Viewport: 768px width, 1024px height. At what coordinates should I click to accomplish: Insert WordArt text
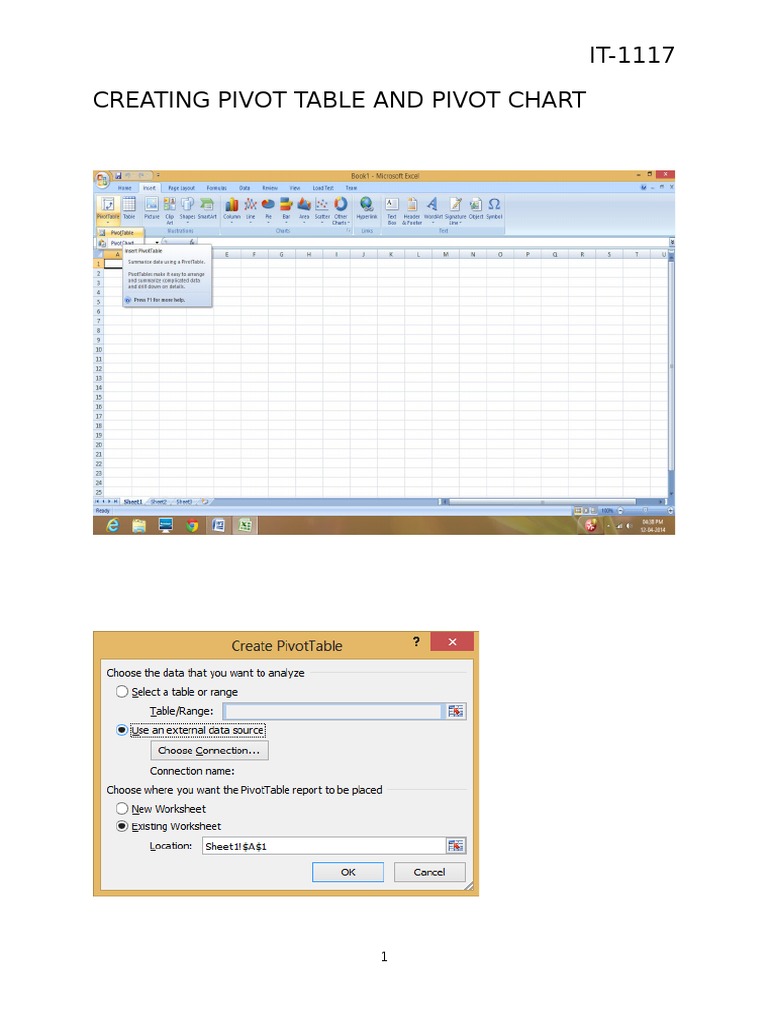coord(433,208)
